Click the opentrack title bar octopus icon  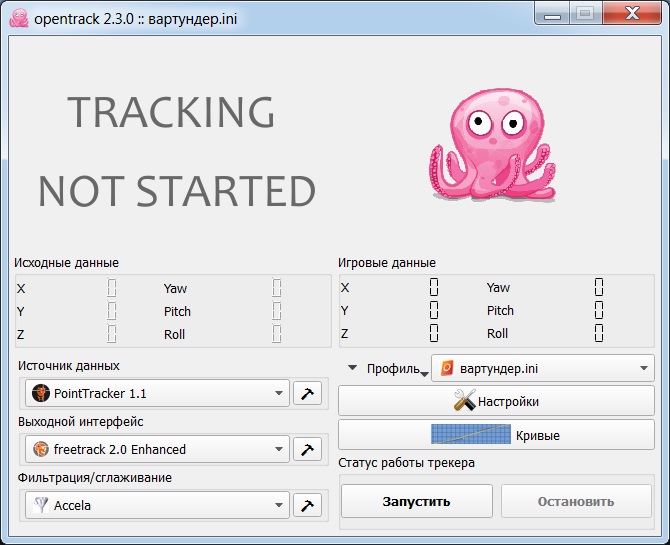pyautogui.click(x=19, y=18)
